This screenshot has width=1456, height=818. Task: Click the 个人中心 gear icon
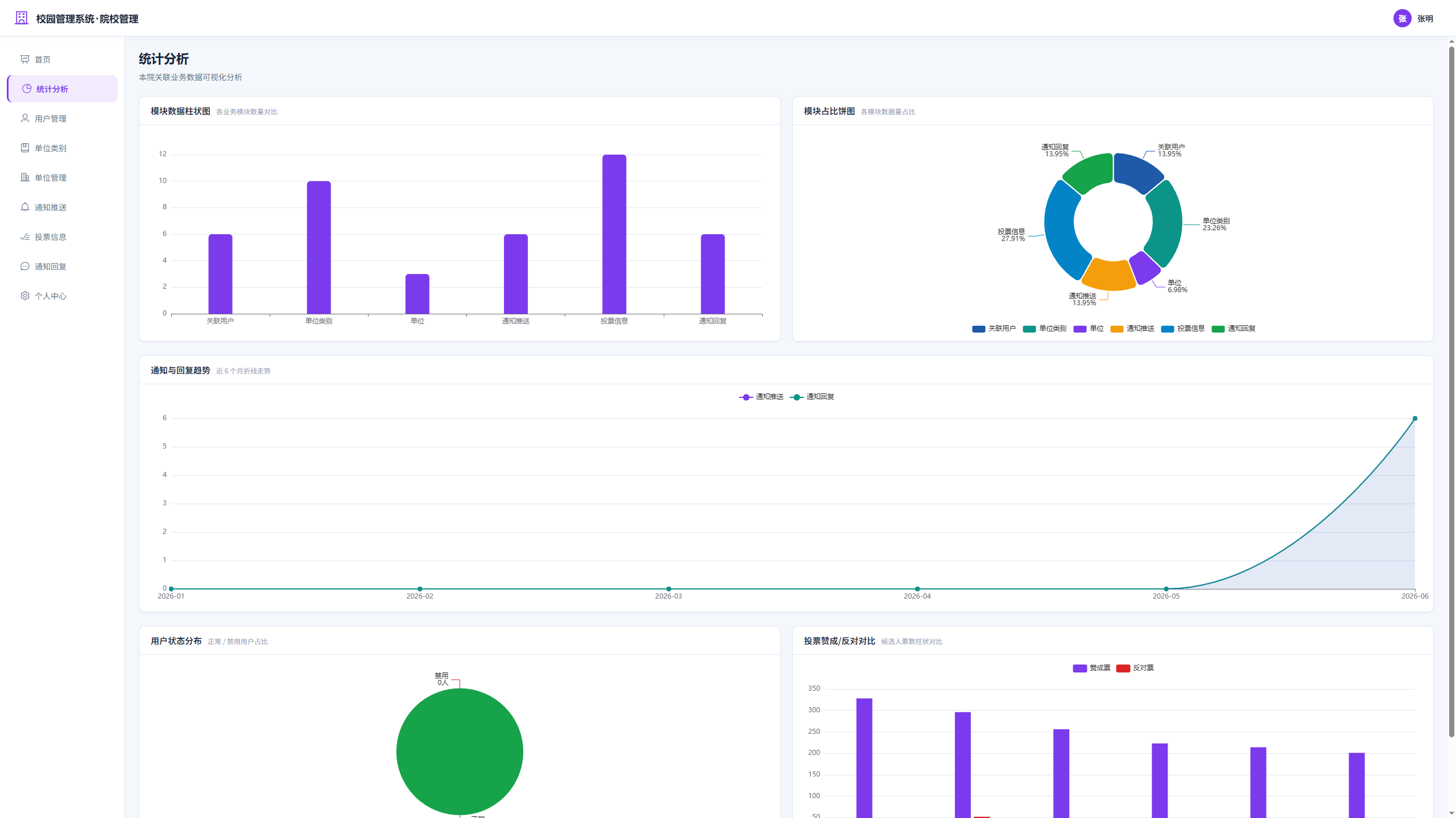pyautogui.click(x=25, y=296)
